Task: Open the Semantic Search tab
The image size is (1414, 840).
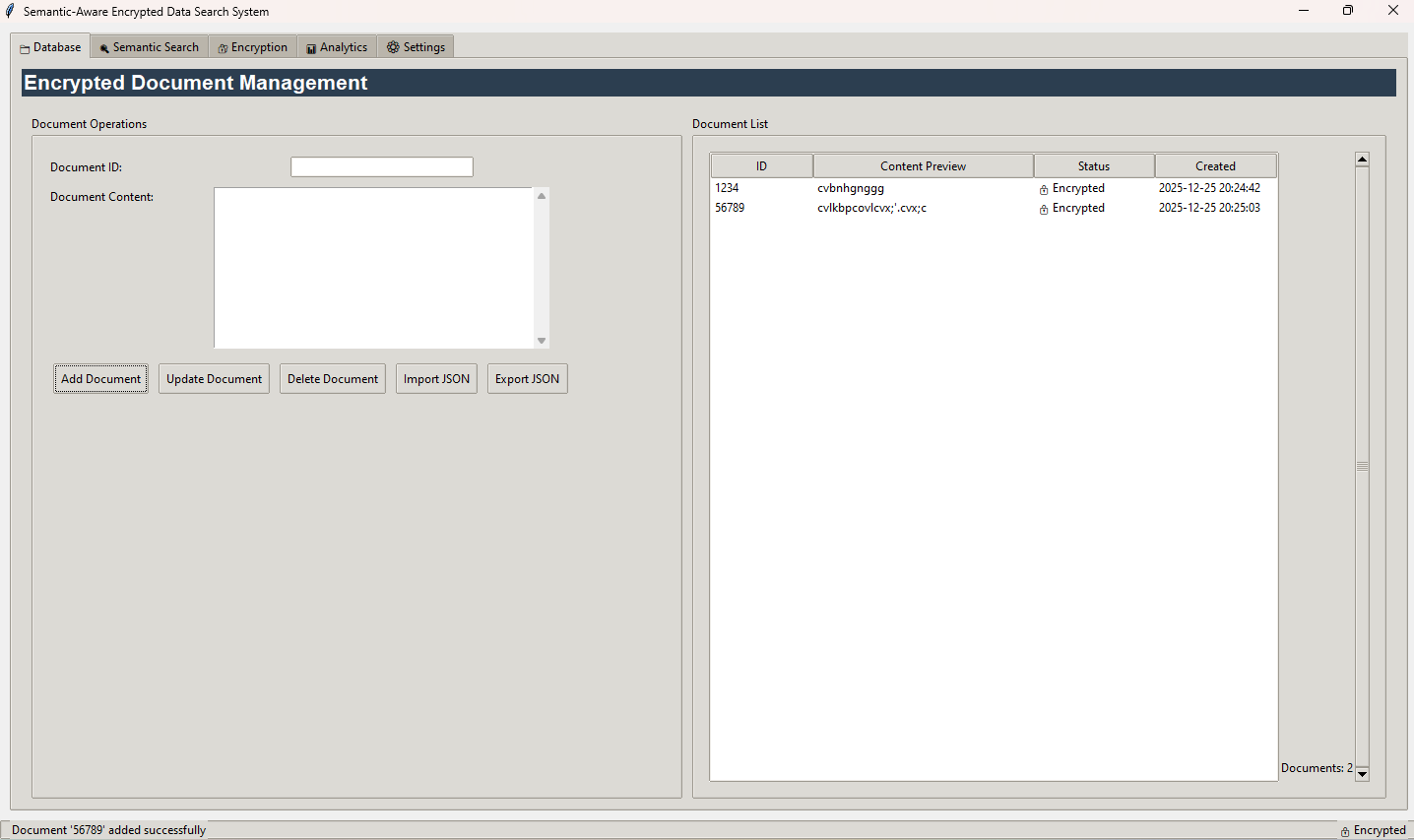Action: 150,47
